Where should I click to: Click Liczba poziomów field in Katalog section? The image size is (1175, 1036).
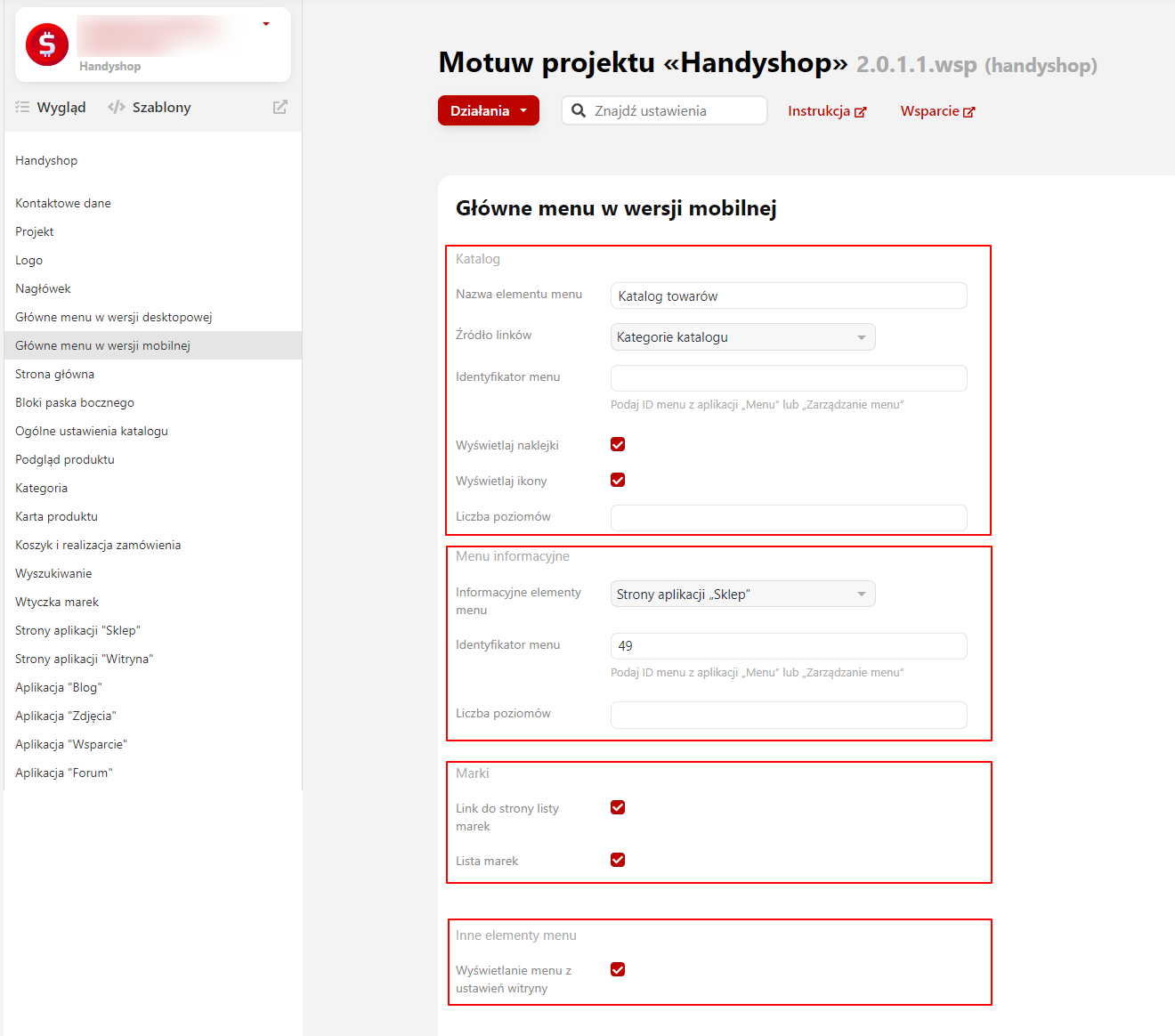pos(789,518)
